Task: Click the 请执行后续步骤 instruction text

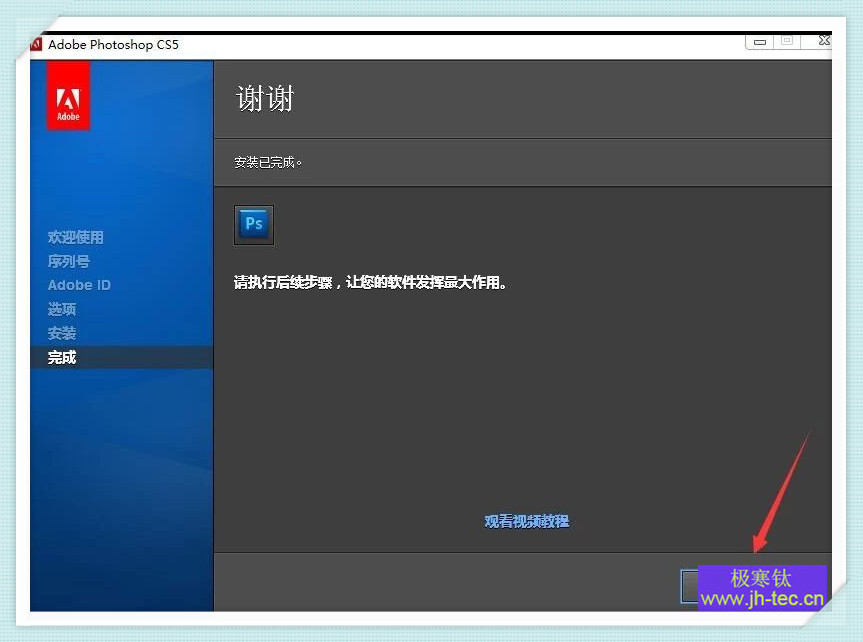Action: click(x=370, y=282)
